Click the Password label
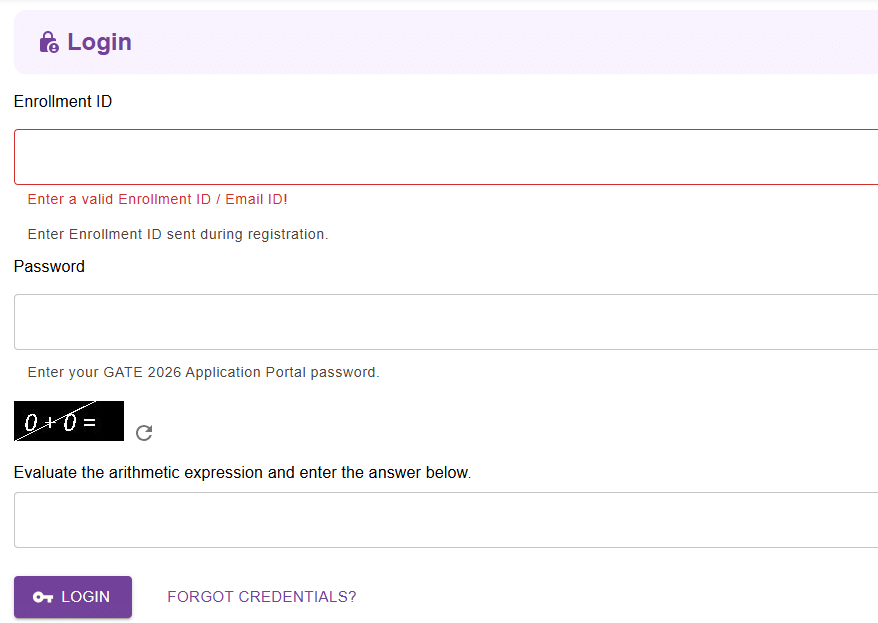878x623 pixels. click(x=49, y=266)
